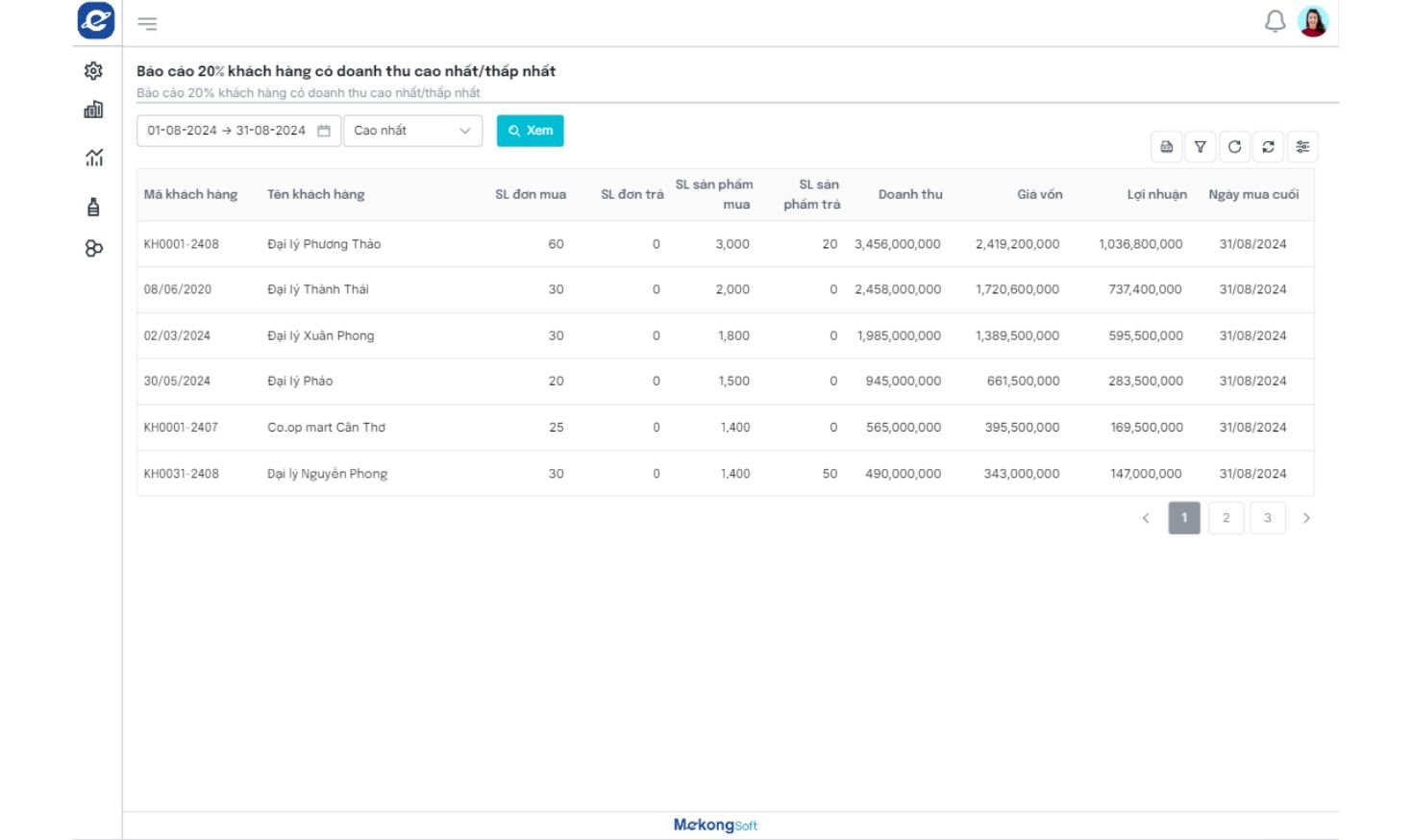Toggle the hamburger sidebar menu
1412x840 pixels.
(x=147, y=23)
